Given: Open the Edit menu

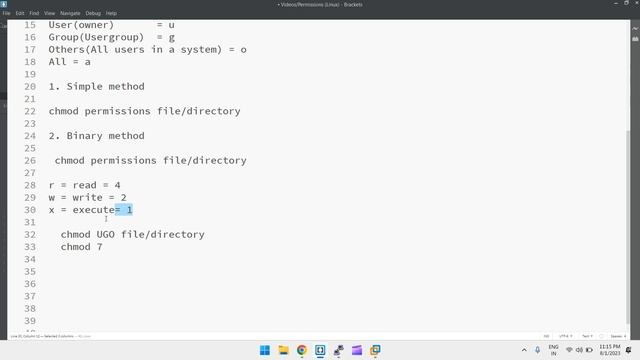Looking at the screenshot, I should 20,13.
